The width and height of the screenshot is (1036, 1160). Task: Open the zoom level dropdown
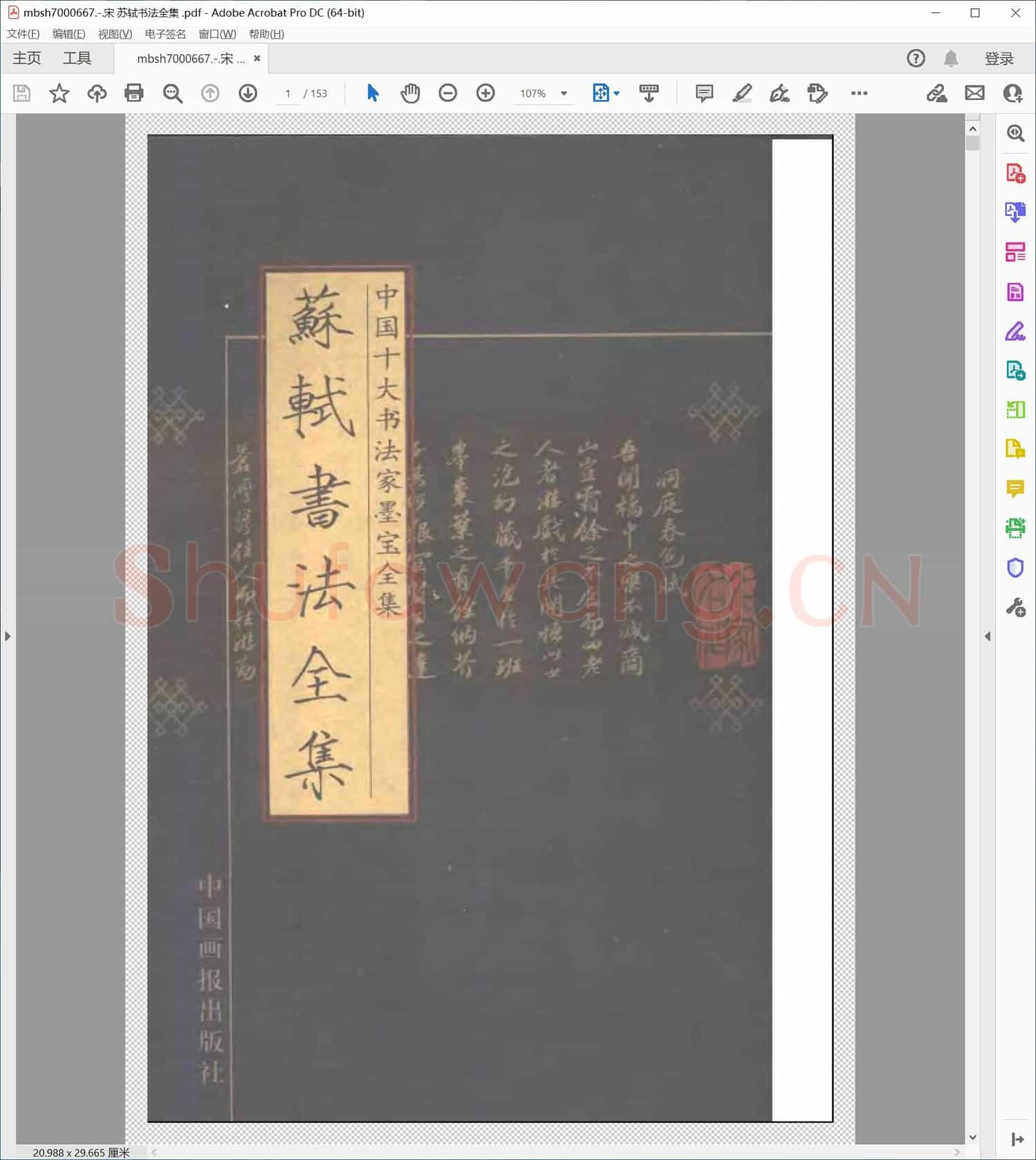click(564, 94)
